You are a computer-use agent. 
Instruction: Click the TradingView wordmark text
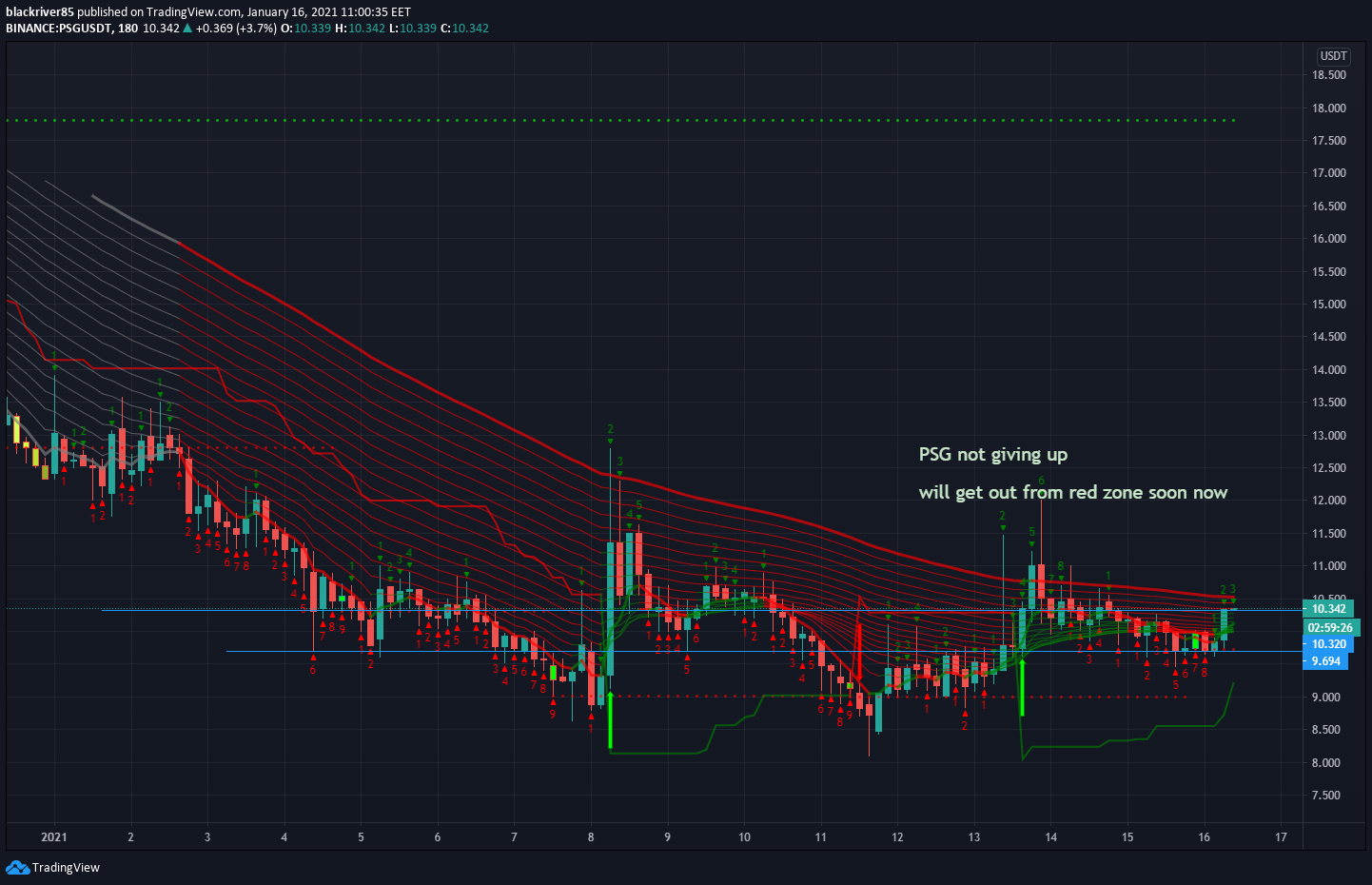(66, 867)
